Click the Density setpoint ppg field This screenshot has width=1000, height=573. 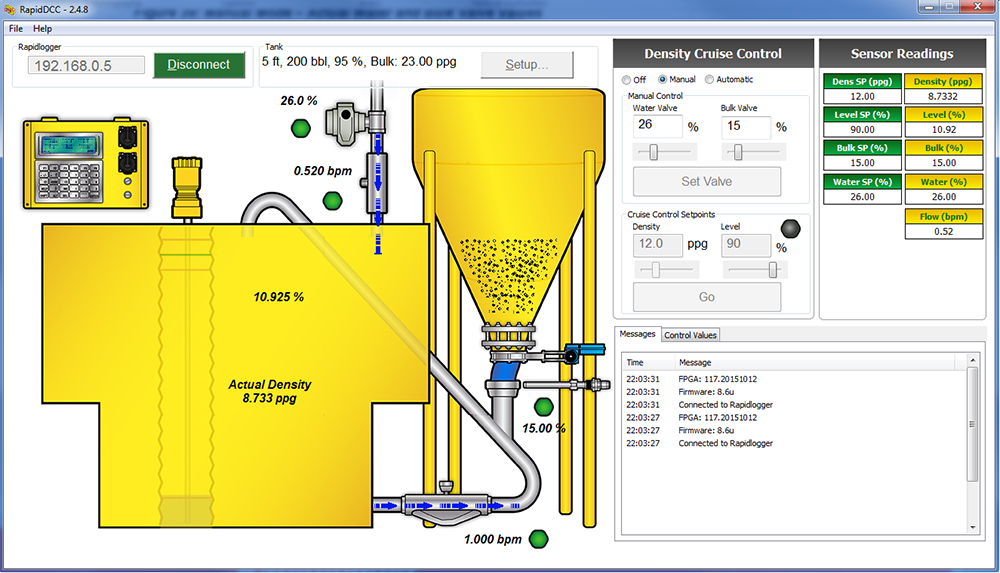click(x=658, y=244)
